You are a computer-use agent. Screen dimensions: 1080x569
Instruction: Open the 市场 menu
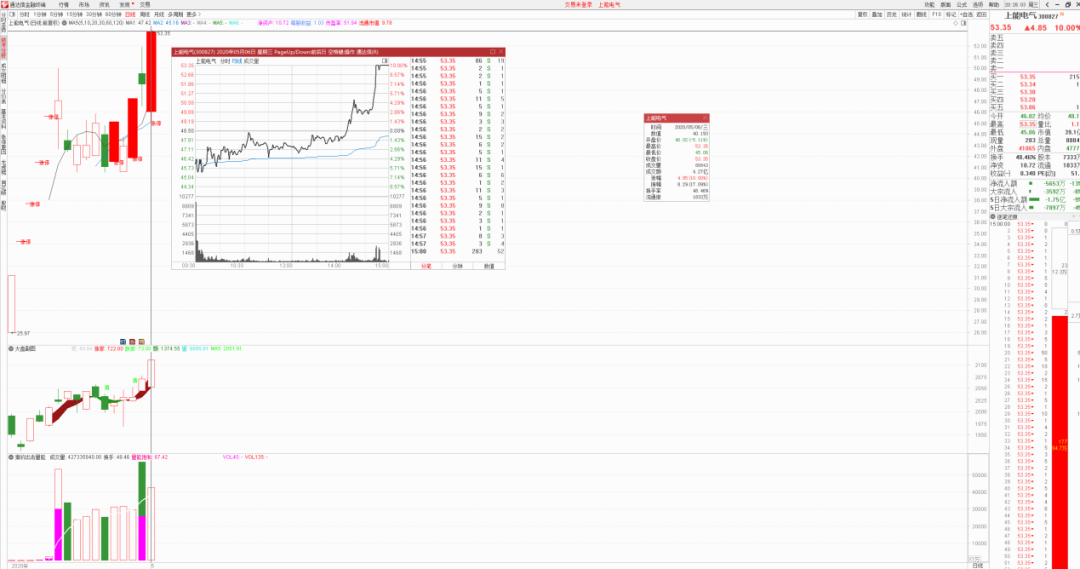click(84, 4)
